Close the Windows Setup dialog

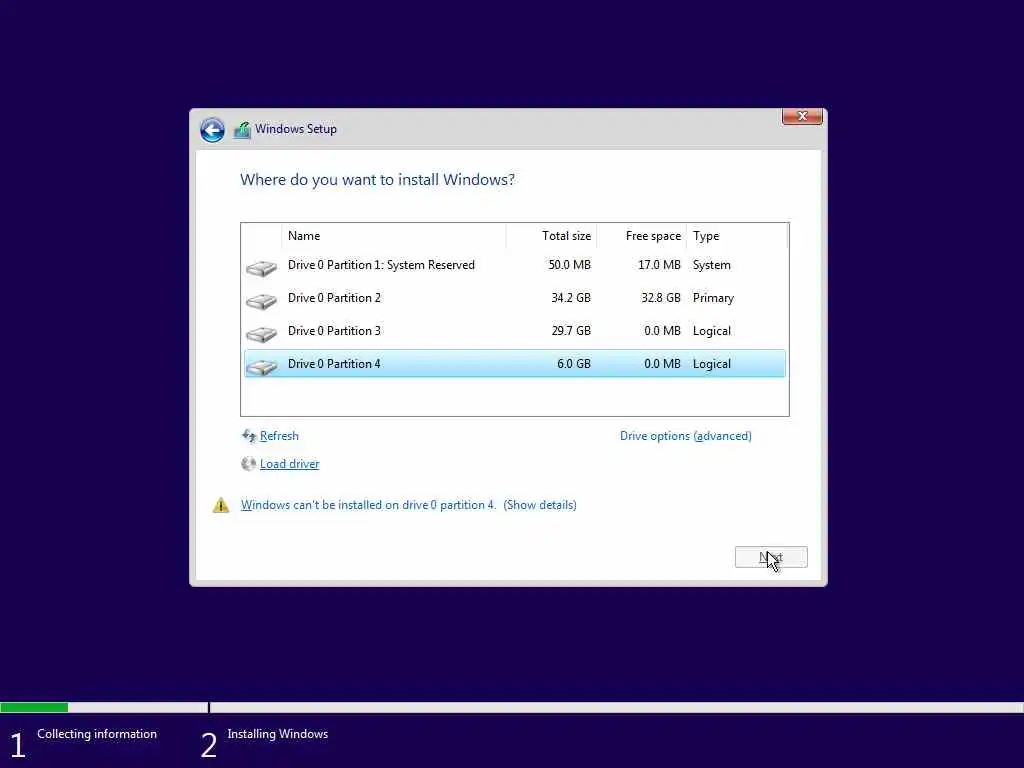802,116
